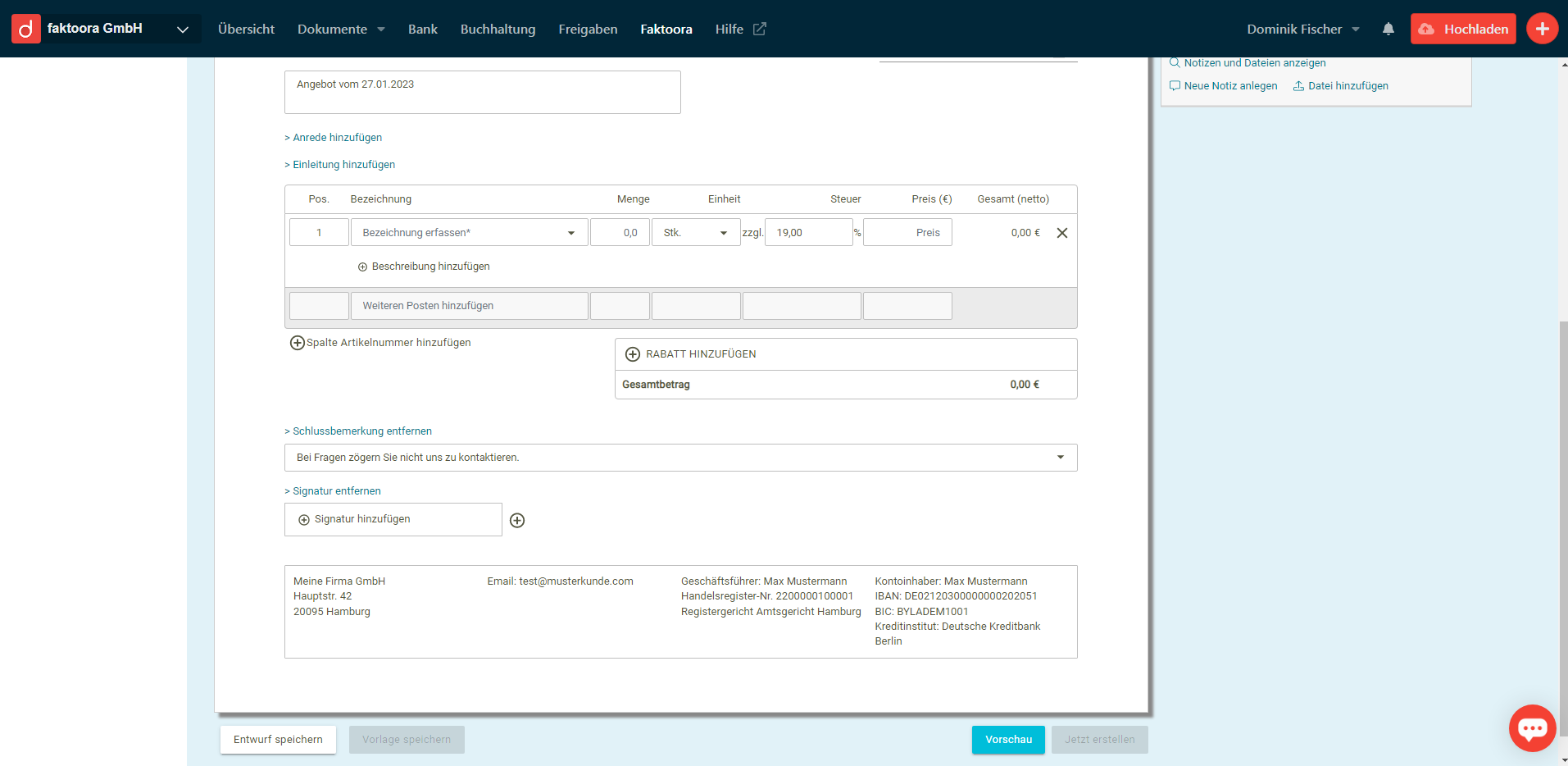Click the notification bell icon

pos(1388,29)
